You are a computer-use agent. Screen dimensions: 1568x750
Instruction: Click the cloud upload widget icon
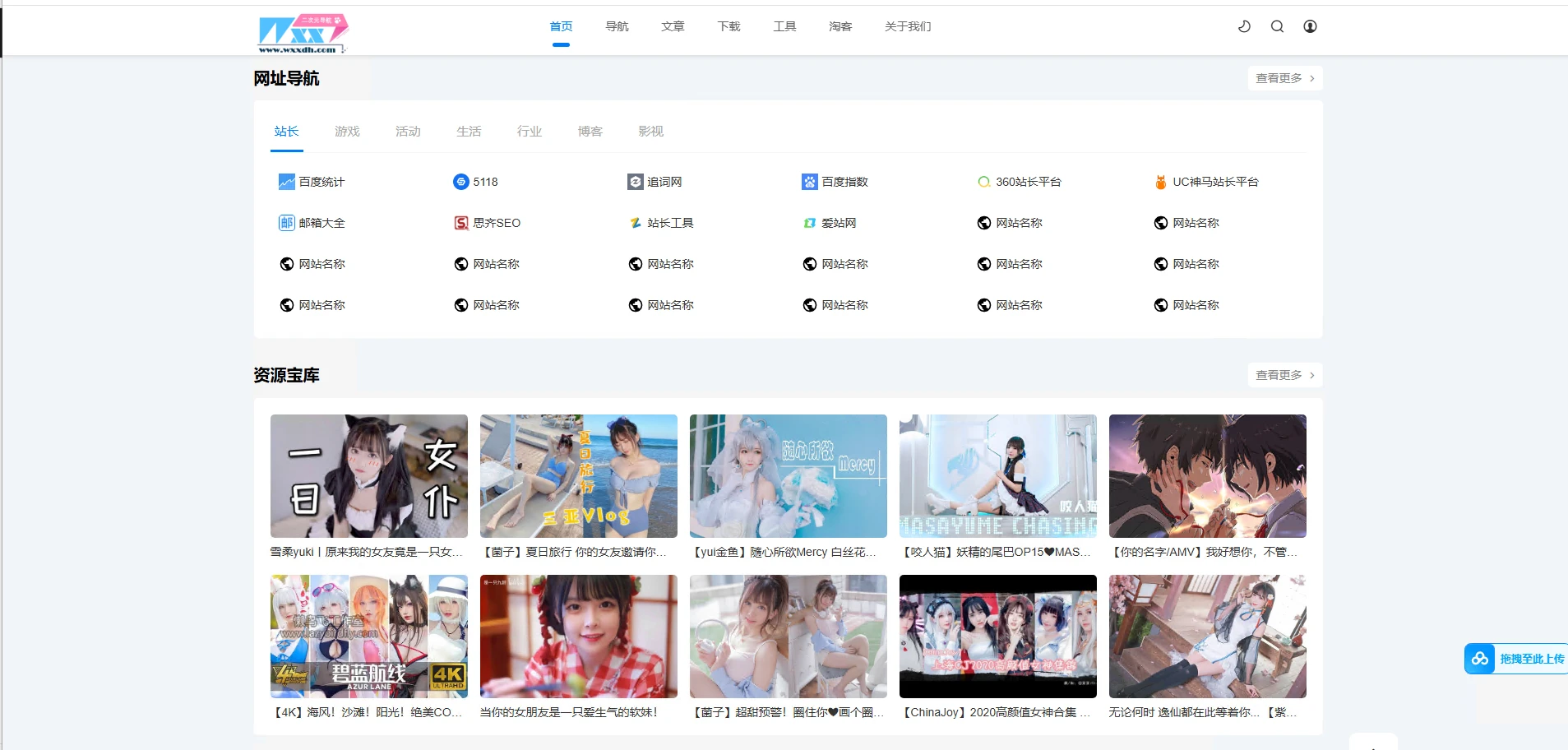point(1480,659)
